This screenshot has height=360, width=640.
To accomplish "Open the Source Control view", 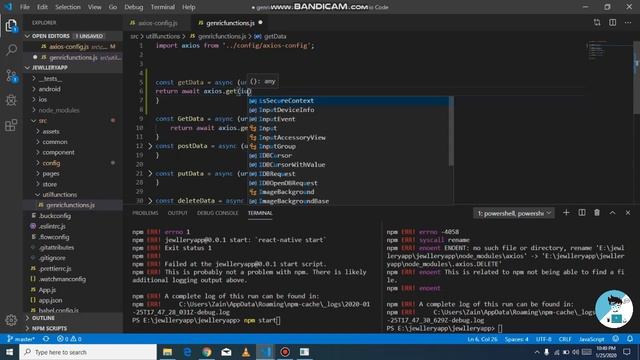I will click(11, 76).
